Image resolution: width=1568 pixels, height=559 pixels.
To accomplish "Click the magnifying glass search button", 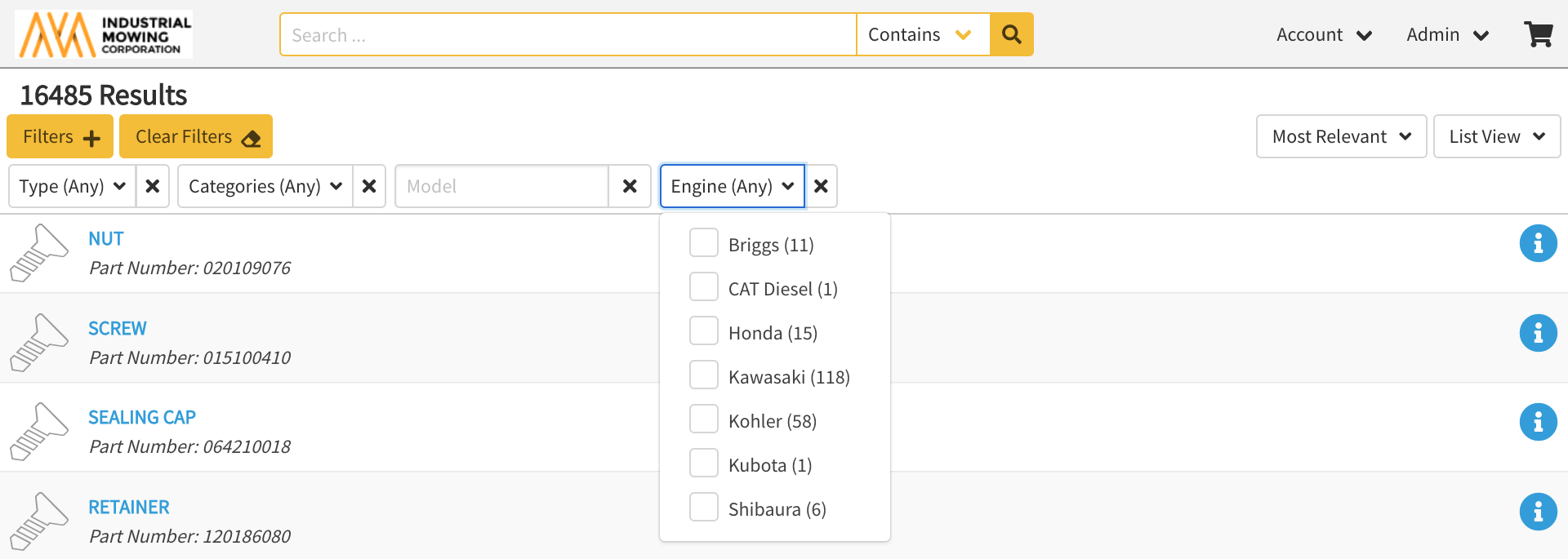I will tap(1011, 34).
